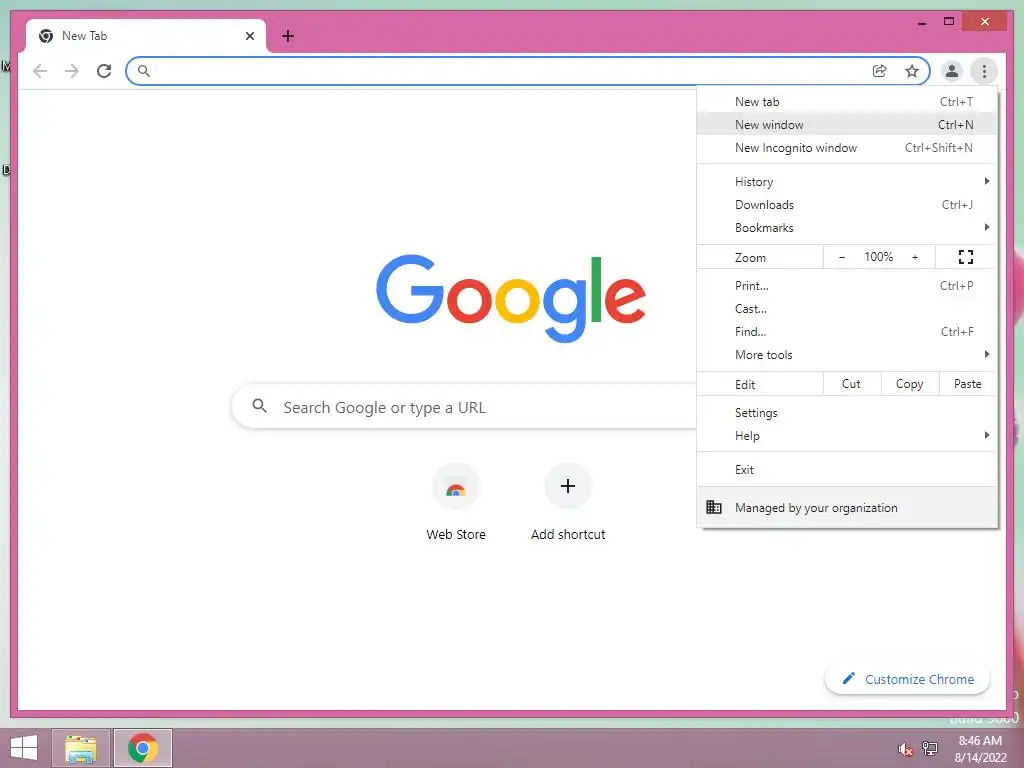Image resolution: width=1024 pixels, height=768 pixels.
Task: Expand the History submenu
Action: click(847, 182)
